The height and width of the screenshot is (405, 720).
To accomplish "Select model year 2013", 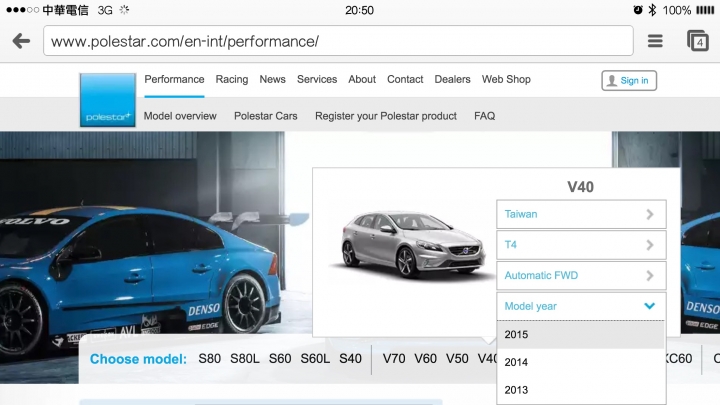I will click(x=581, y=390).
